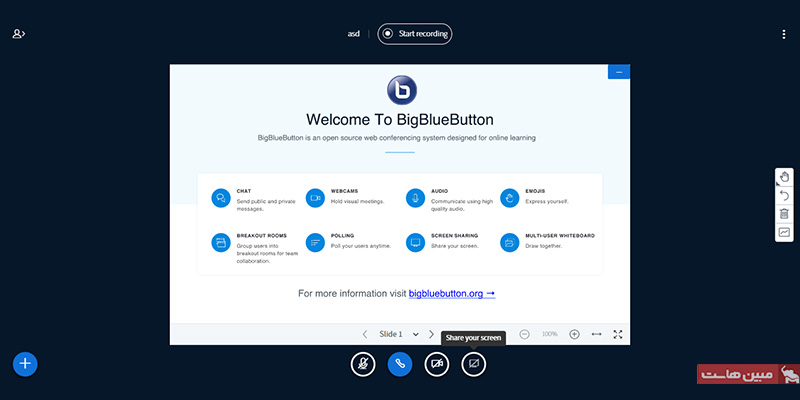800x400 pixels.
Task: Zoom in on the slide
Action: click(x=574, y=334)
